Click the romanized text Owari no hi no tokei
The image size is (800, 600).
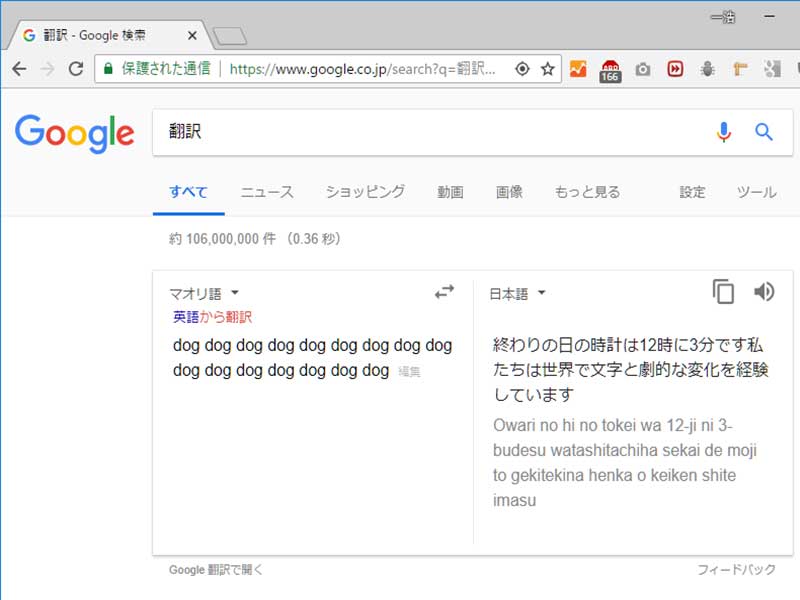coord(624,463)
